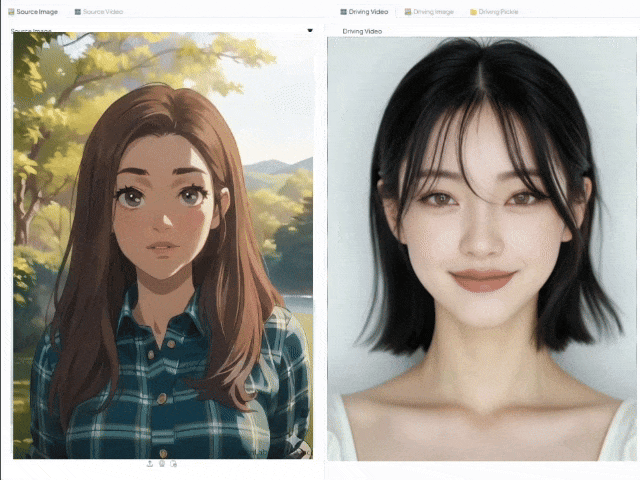Image resolution: width=640 pixels, height=480 pixels.
Task: Click the Driving Pickle folder icon
Action: (473, 11)
